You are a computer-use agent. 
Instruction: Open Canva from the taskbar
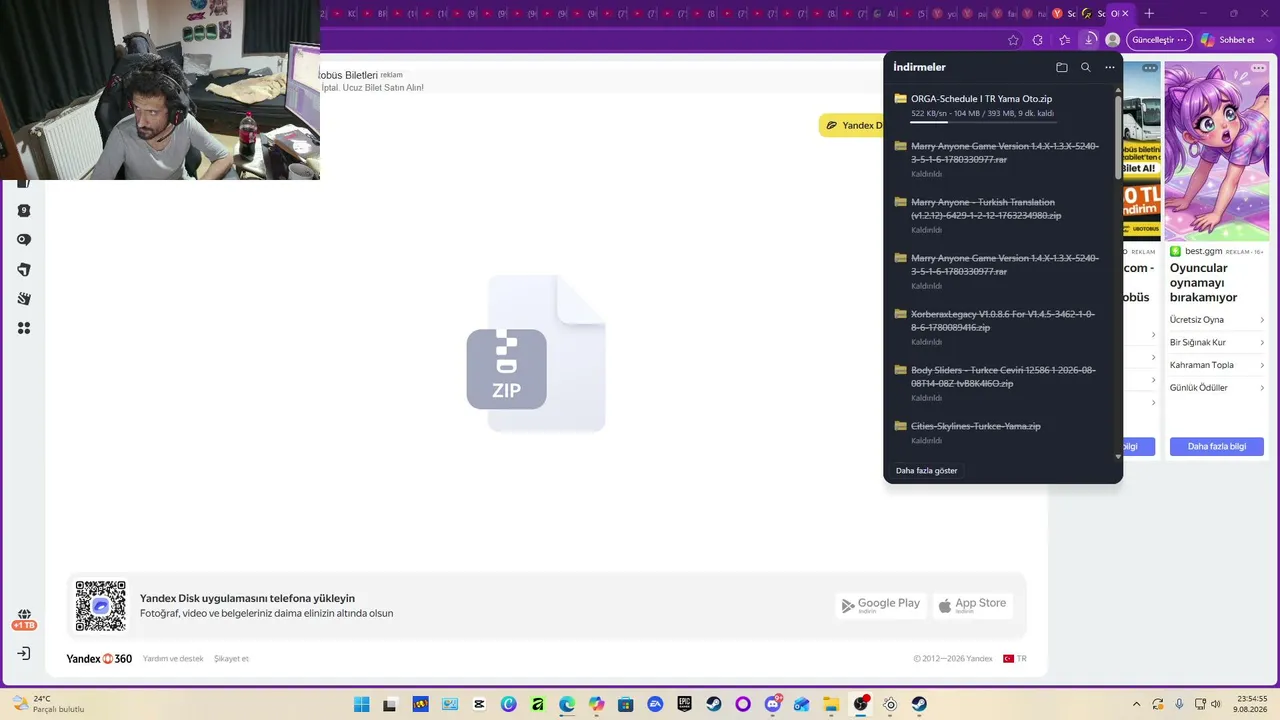click(x=509, y=704)
